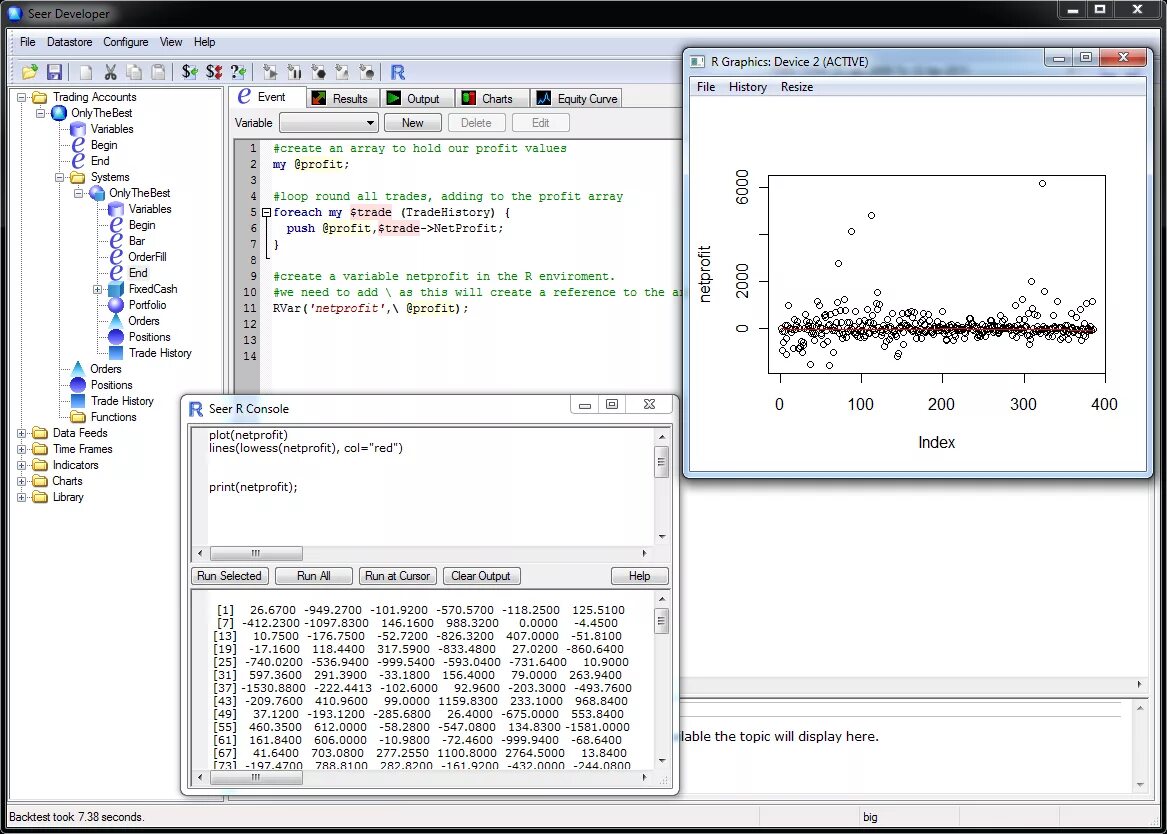The width and height of the screenshot is (1167, 834).
Task: Click the Equity Curve tab chart icon
Action: coord(543,98)
